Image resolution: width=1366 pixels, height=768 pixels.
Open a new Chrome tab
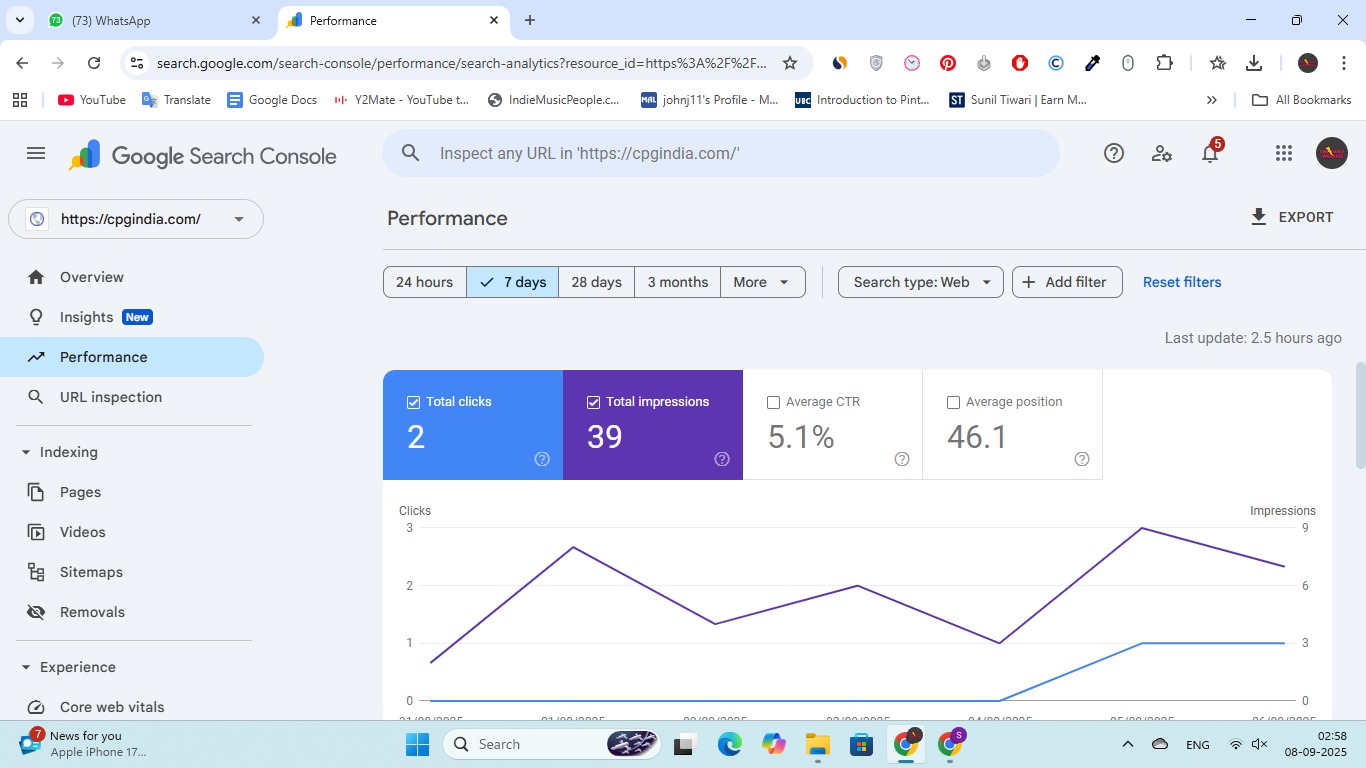coord(530,20)
